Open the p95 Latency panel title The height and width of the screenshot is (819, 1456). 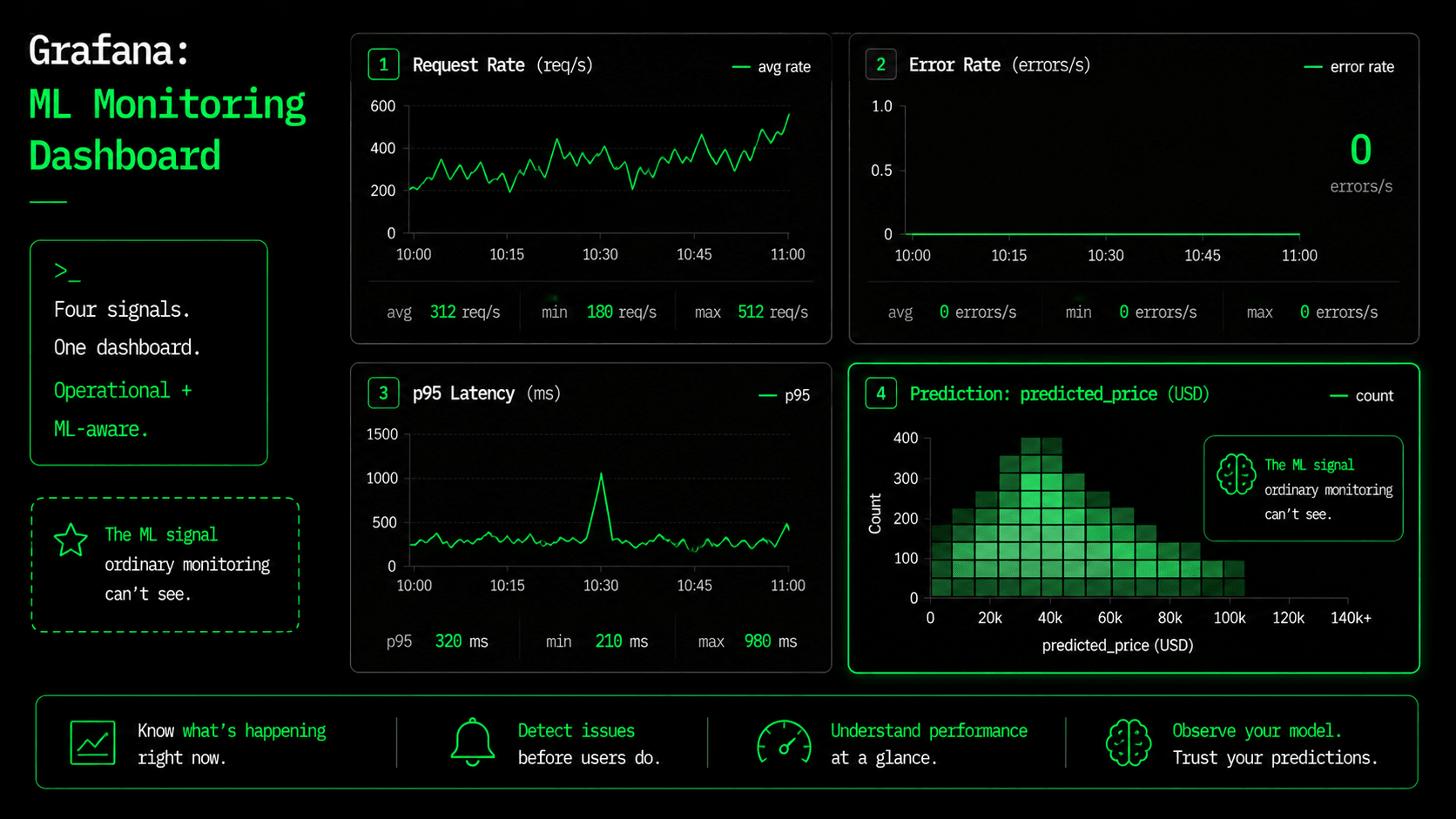[486, 393]
